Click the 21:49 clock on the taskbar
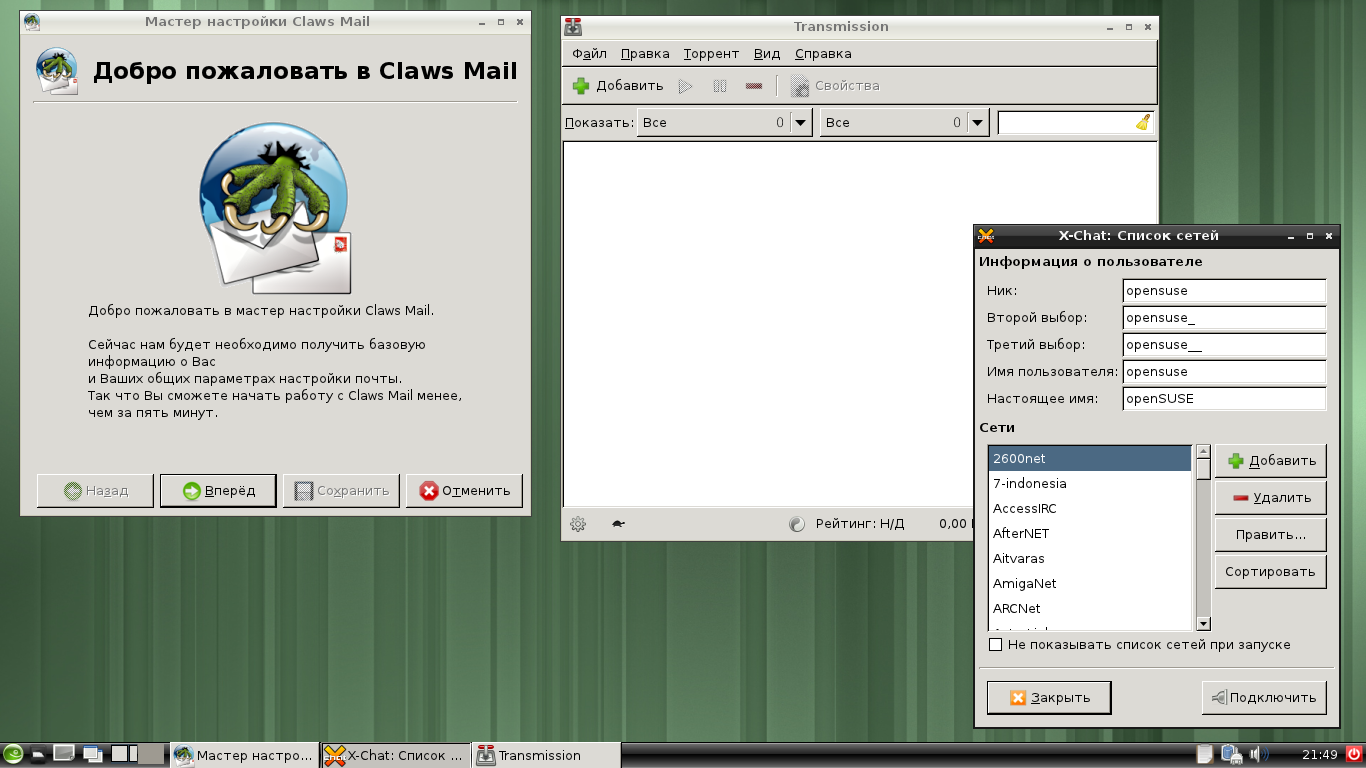1366x768 pixels. 1320,755
